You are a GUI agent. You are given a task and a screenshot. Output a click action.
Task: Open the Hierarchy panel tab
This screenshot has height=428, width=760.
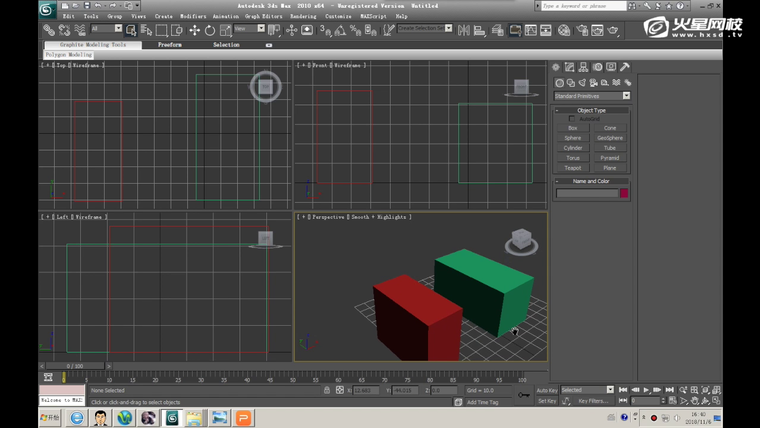[x=583, y=67]
